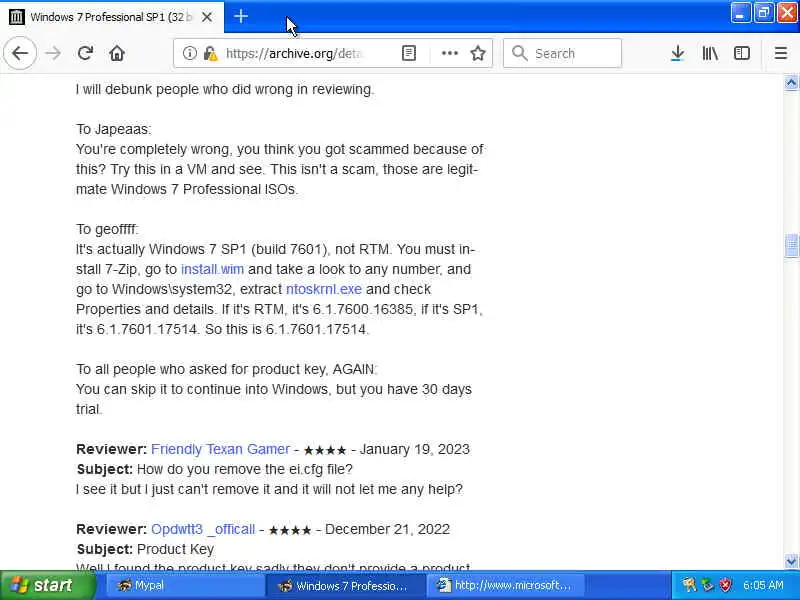Open the hamburger application menu

tap(781, 53)
